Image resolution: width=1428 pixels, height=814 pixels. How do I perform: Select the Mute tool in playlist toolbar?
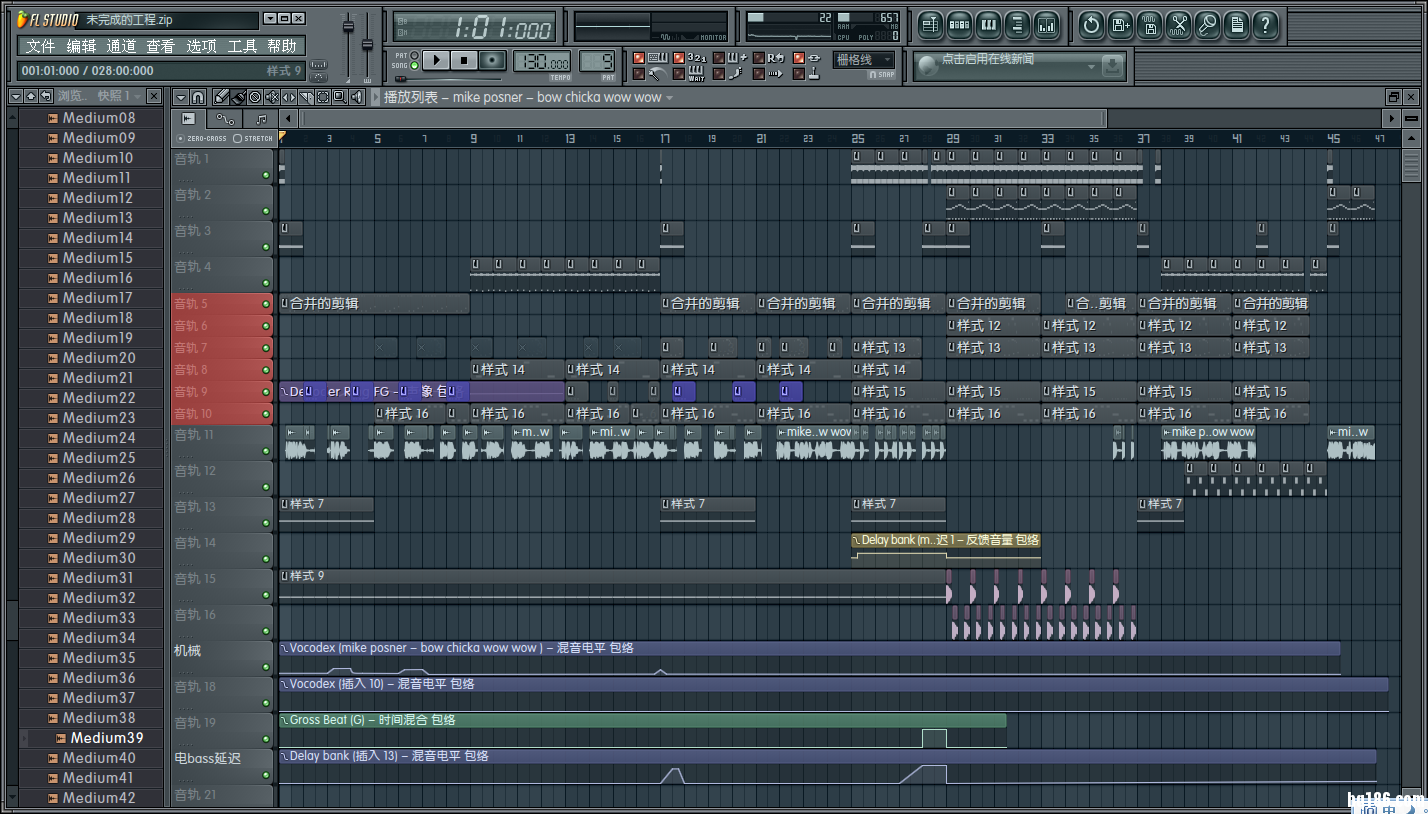272,96
